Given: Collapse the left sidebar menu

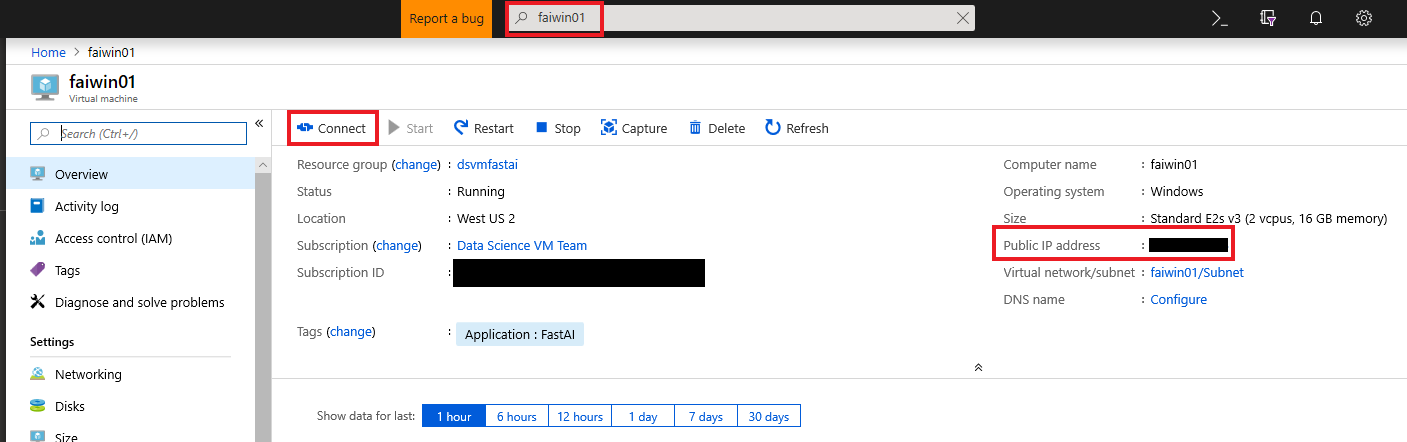Looking at the screenshot, I should 259,123.
